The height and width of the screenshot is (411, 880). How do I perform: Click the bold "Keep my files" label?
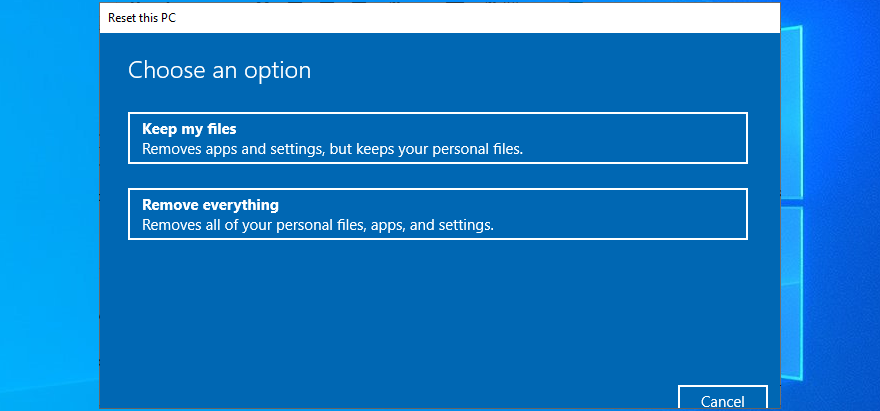click(189, 129)
